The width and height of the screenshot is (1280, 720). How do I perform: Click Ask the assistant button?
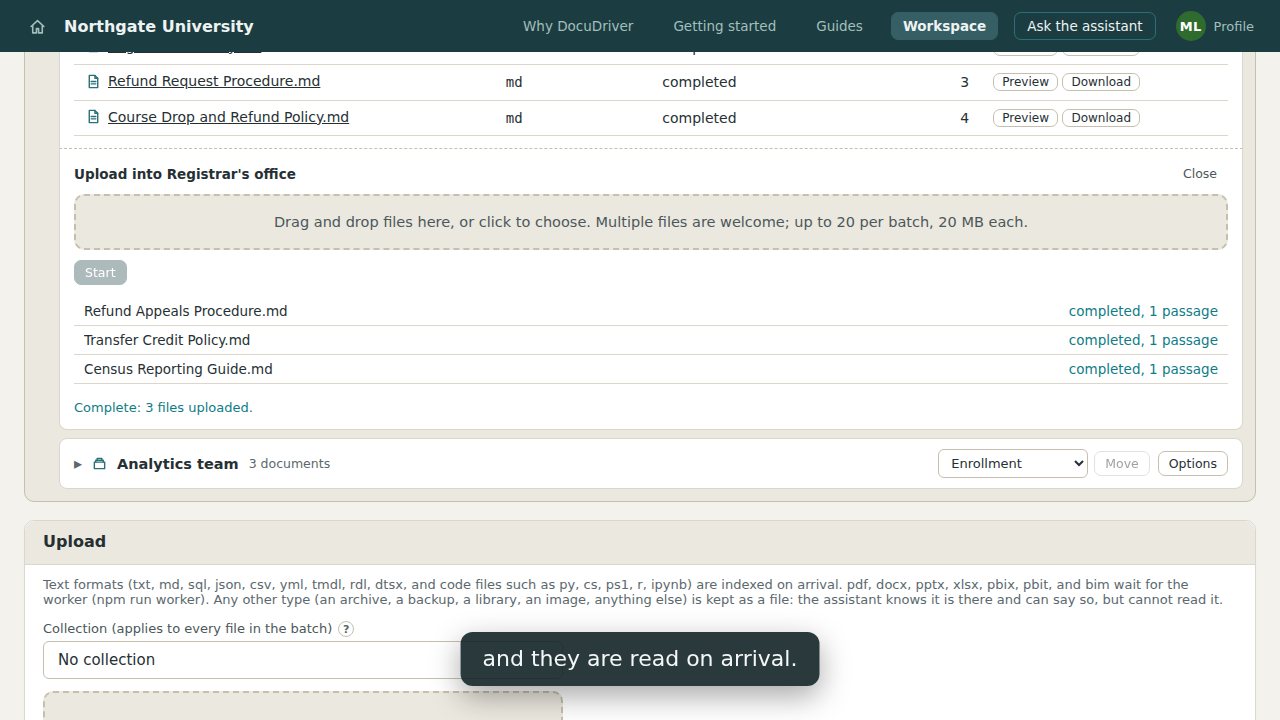pyautogui.click(x=1084, y=27)
